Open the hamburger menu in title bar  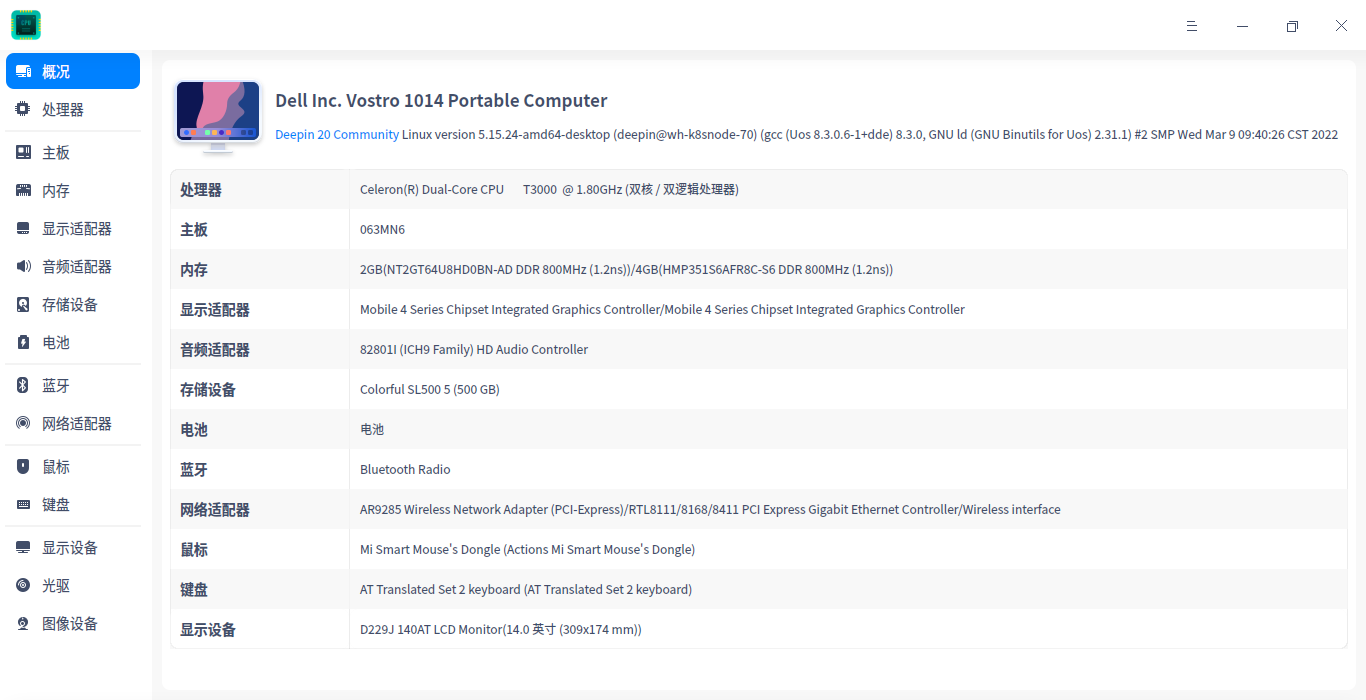[1191, 26]
